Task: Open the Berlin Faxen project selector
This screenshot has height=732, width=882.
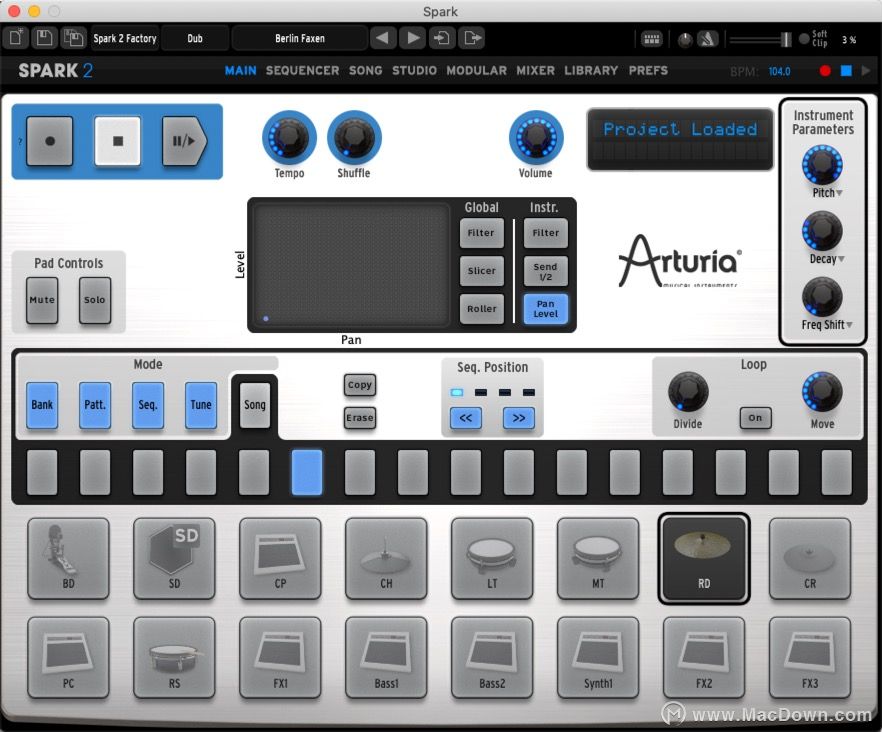Action: coord(300,38)
